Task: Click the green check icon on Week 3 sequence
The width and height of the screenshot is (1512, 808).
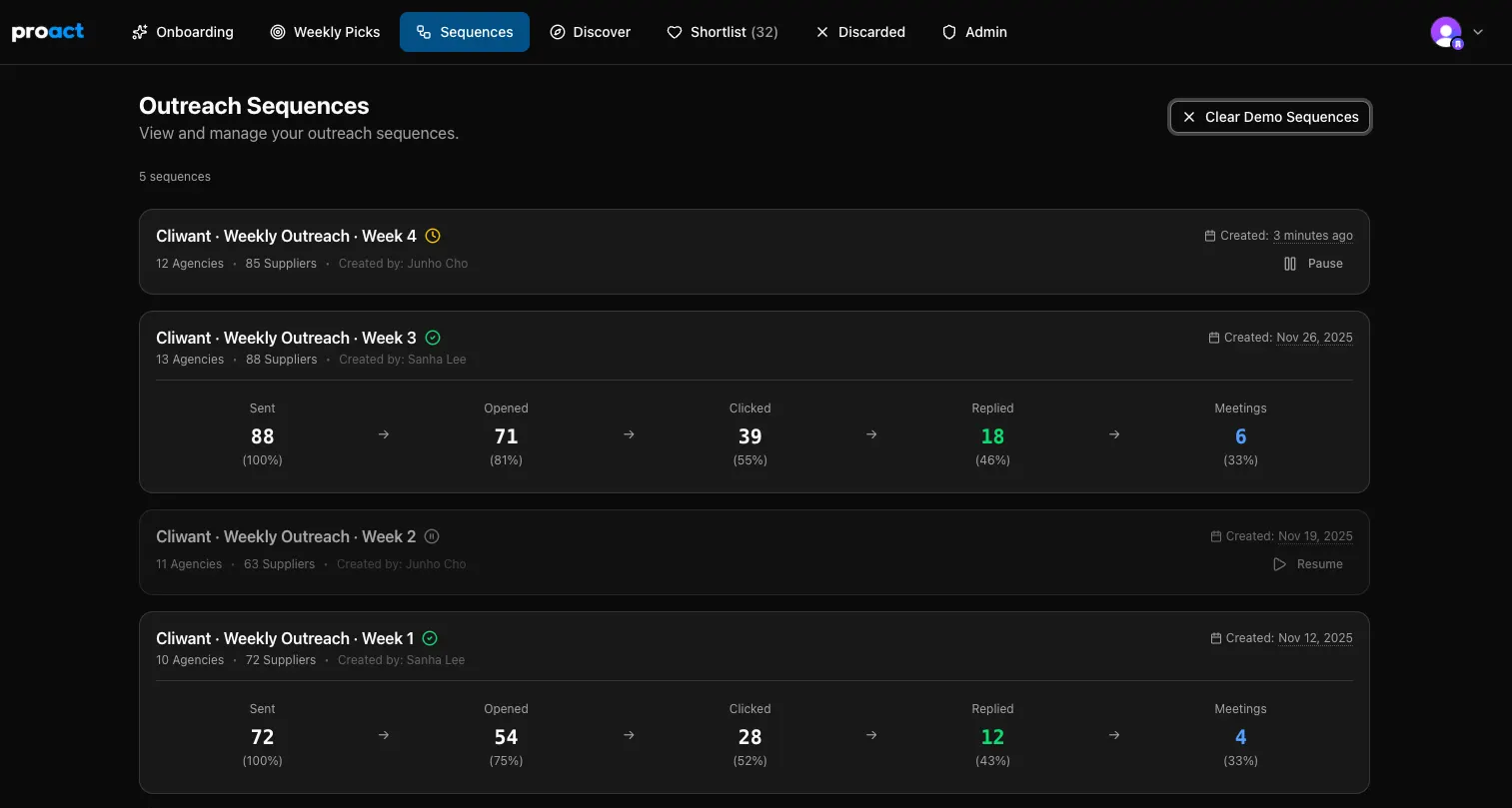Action: click(x=431, y=338)
